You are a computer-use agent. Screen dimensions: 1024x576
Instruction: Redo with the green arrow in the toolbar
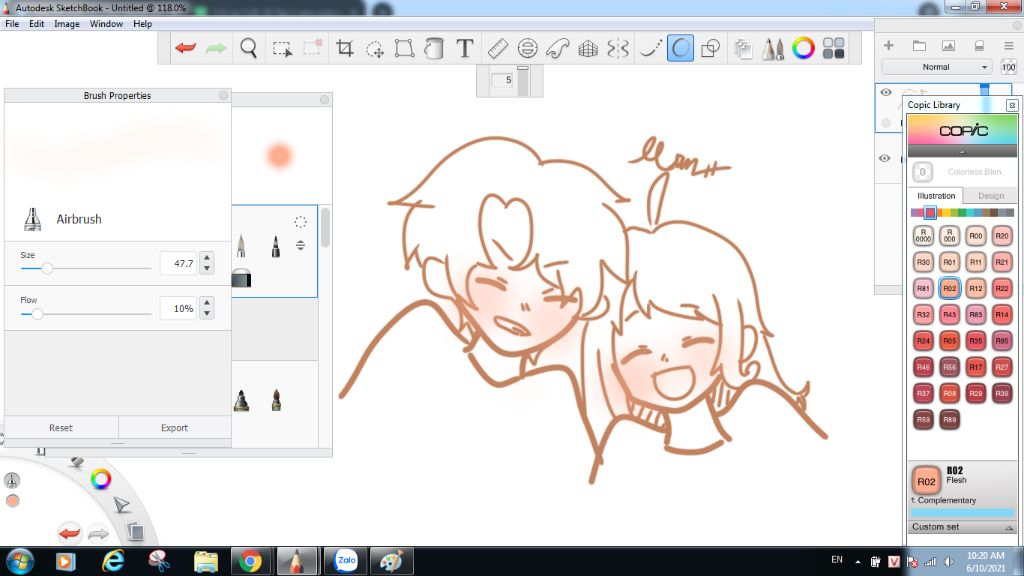(x=216, y=48)
